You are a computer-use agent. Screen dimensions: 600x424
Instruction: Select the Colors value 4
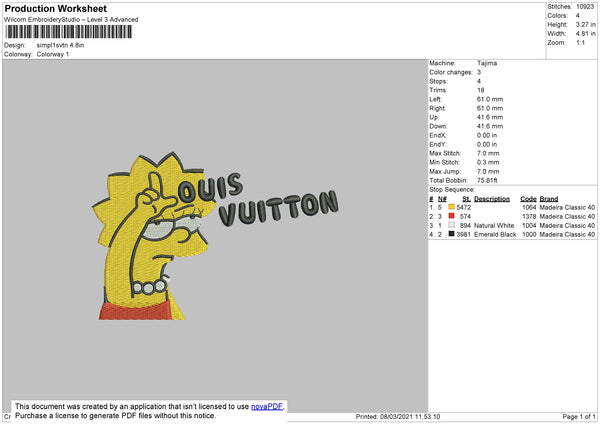(578, 16)
